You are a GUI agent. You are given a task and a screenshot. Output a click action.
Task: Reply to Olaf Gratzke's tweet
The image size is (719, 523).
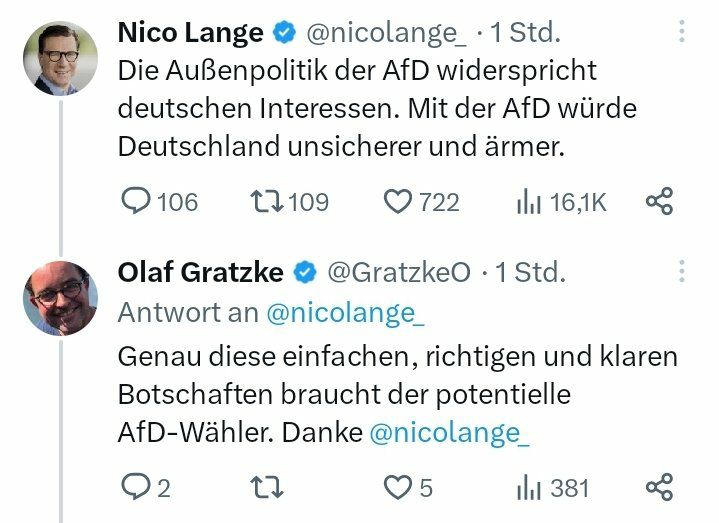click(x=135, y=487)
